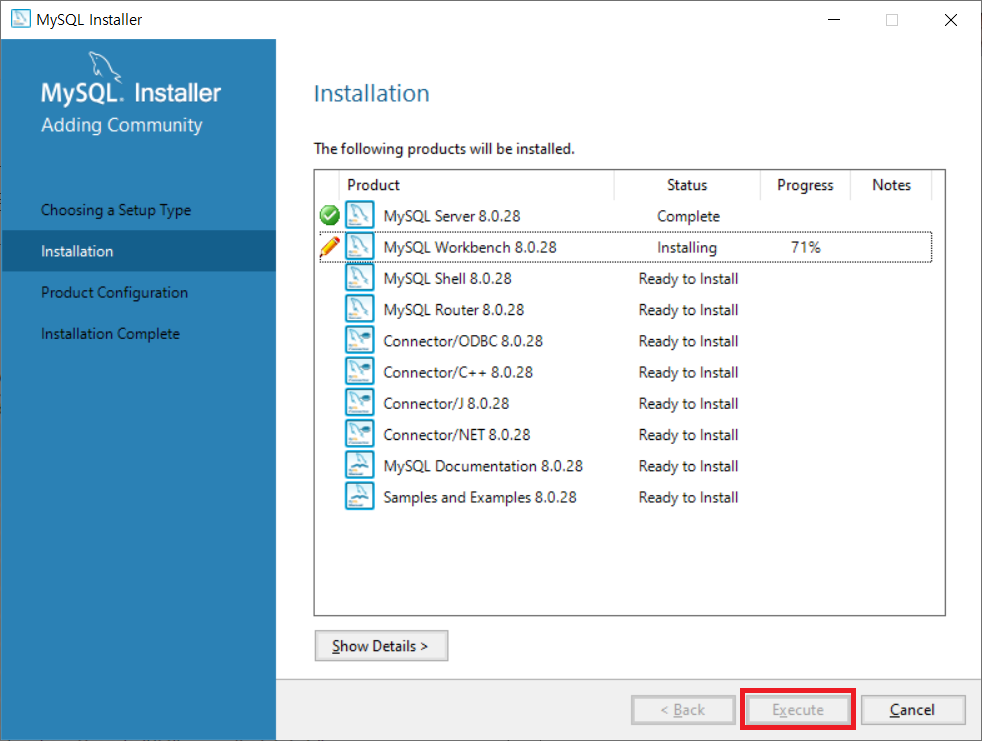
Task: Click the MySQL Server 8.0.28 product icon
Action: [359, 215]
